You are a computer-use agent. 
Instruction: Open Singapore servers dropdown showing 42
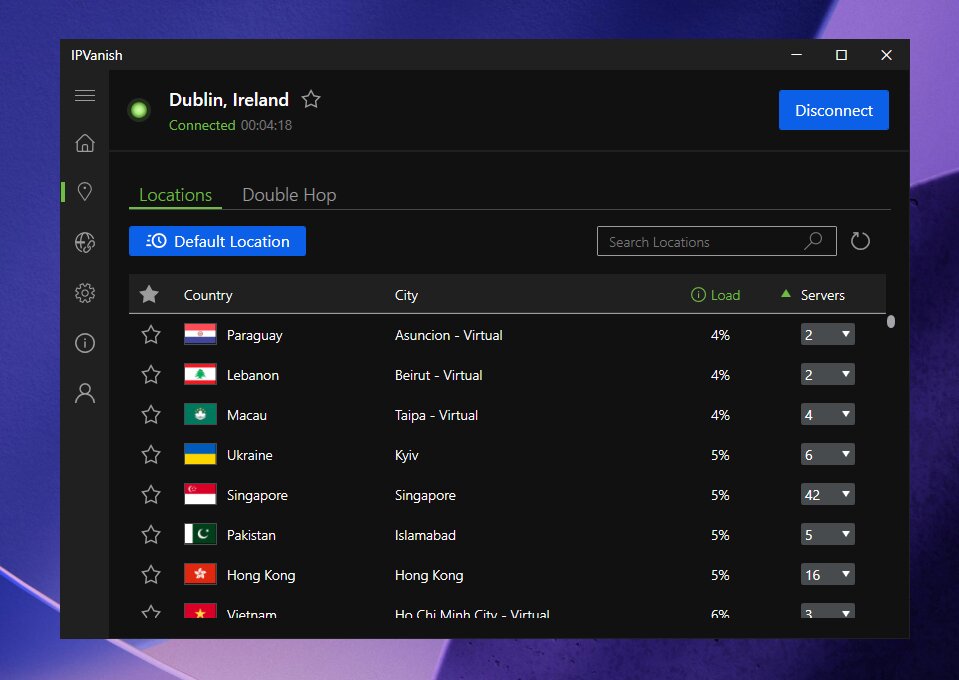pos(828,494)
